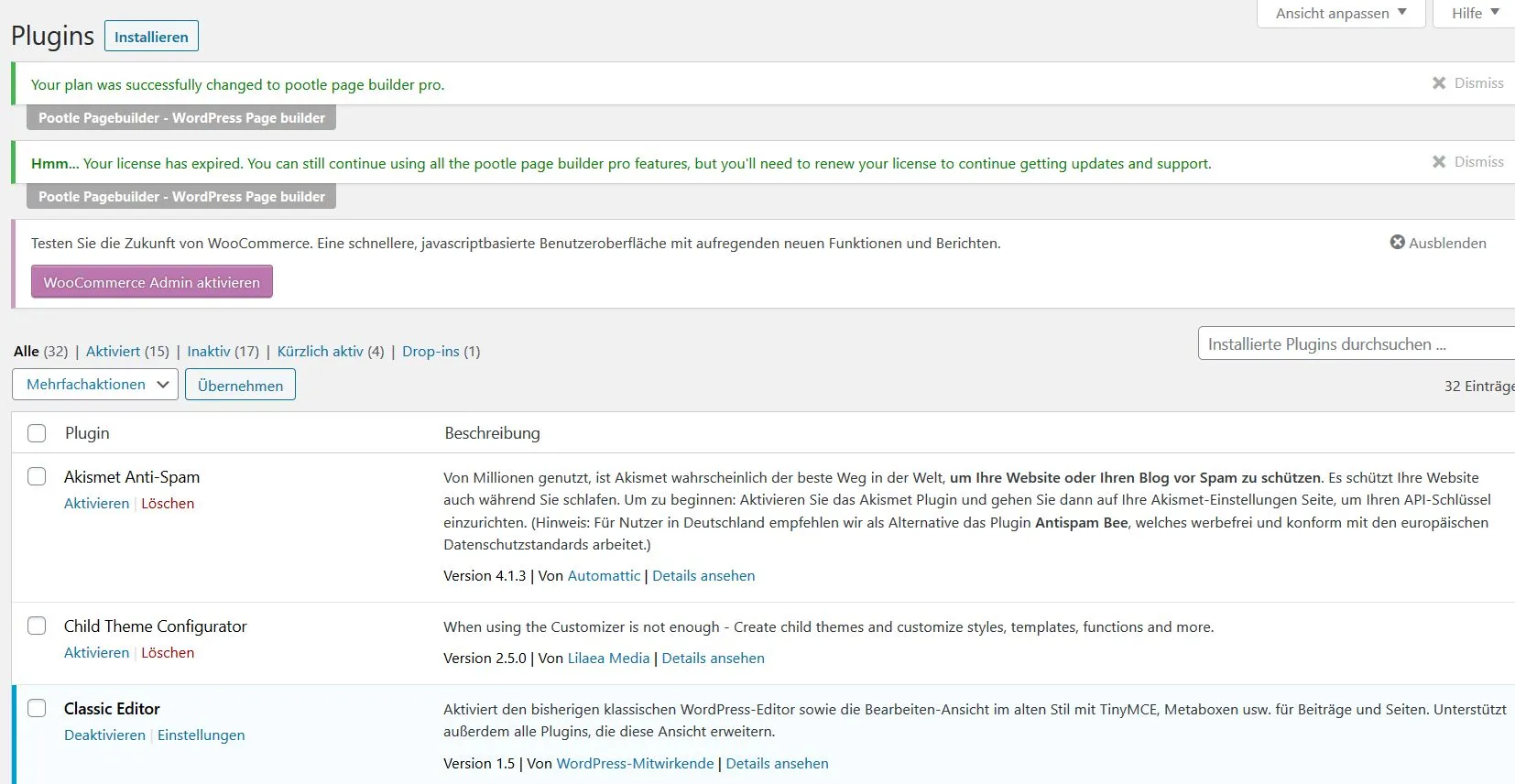Select the Classic Editor plugin checkbox
Image resolution: width=1515 pixels, height=784 pixels.
(37, 708)
